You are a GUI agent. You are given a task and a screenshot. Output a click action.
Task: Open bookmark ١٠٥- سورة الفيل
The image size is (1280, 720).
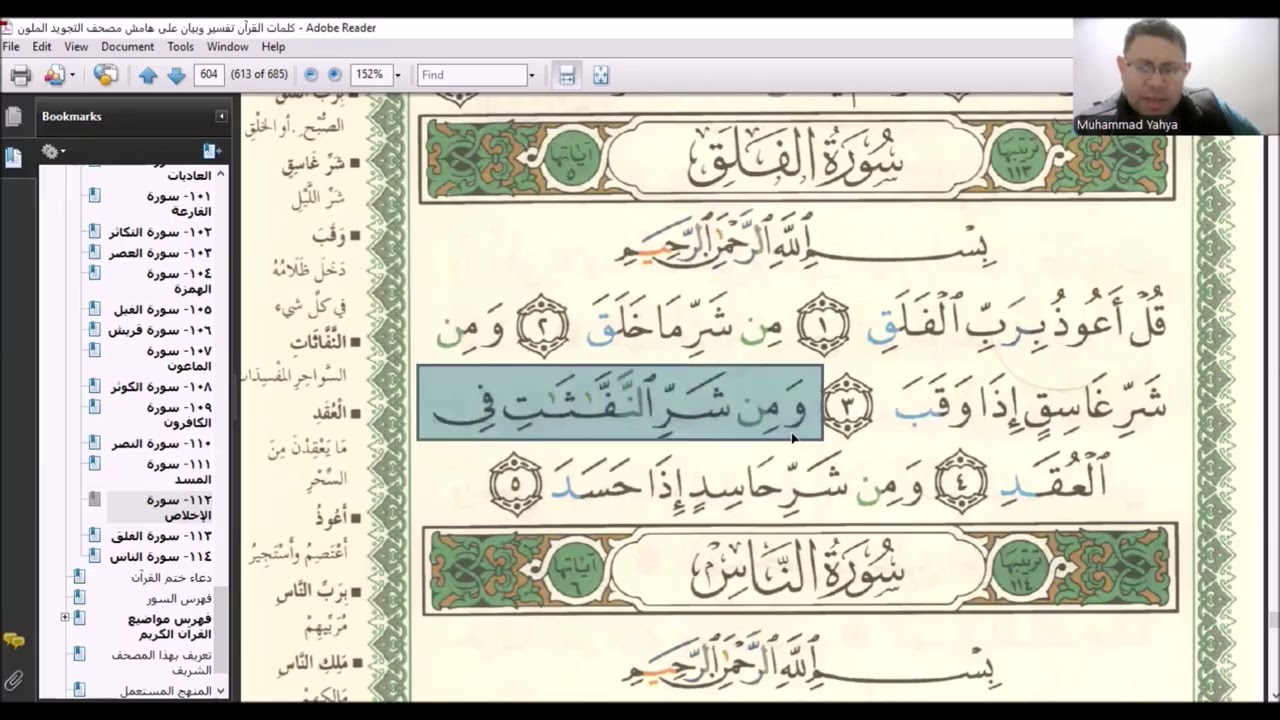(162, 310)
